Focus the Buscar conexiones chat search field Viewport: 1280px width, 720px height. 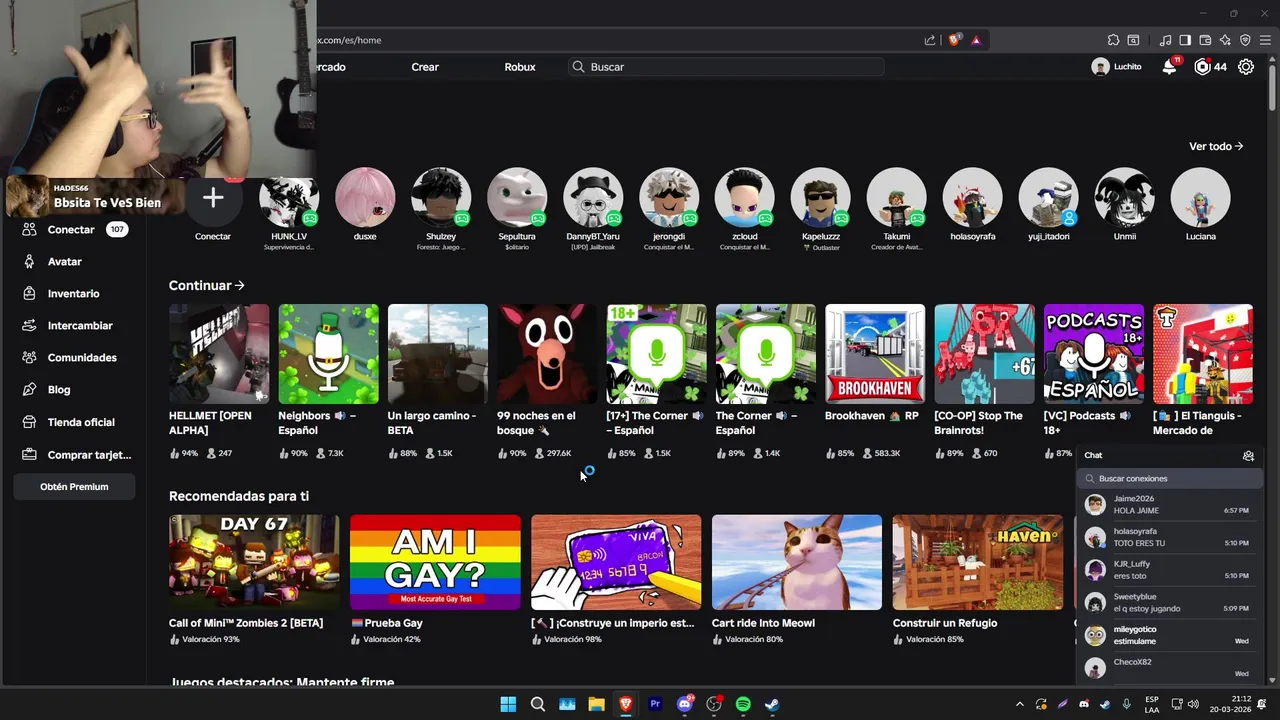tap(1168, 478)
